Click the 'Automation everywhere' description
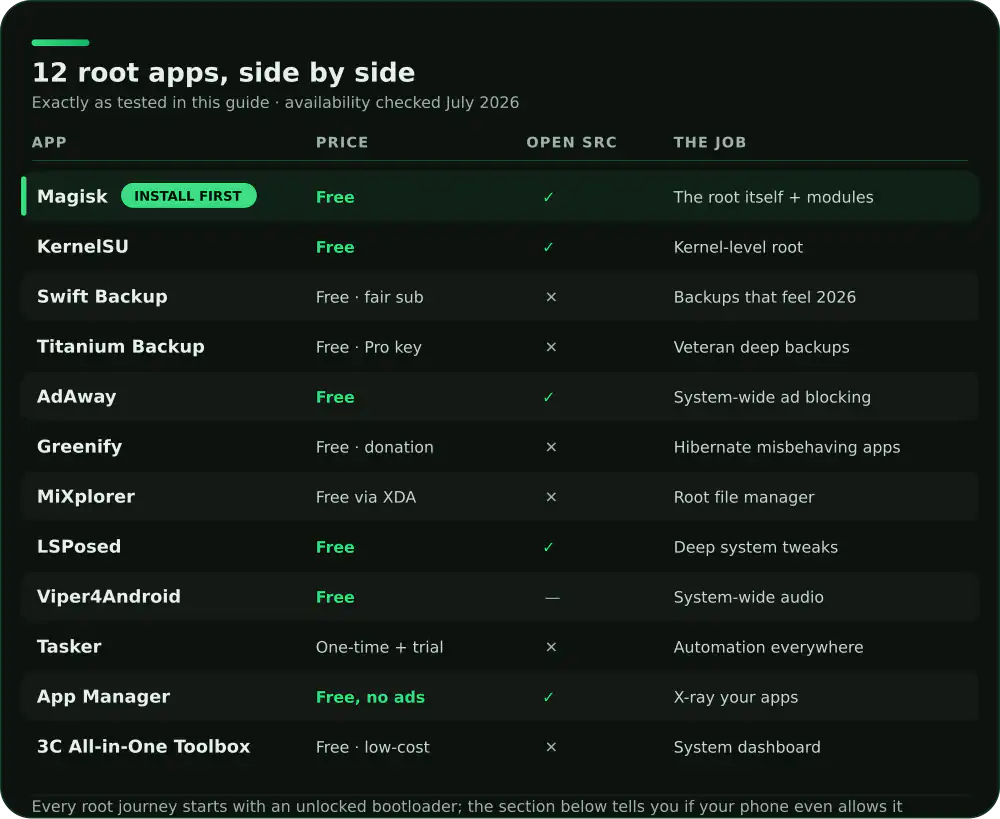1000x819 pixels. [768, 647]
